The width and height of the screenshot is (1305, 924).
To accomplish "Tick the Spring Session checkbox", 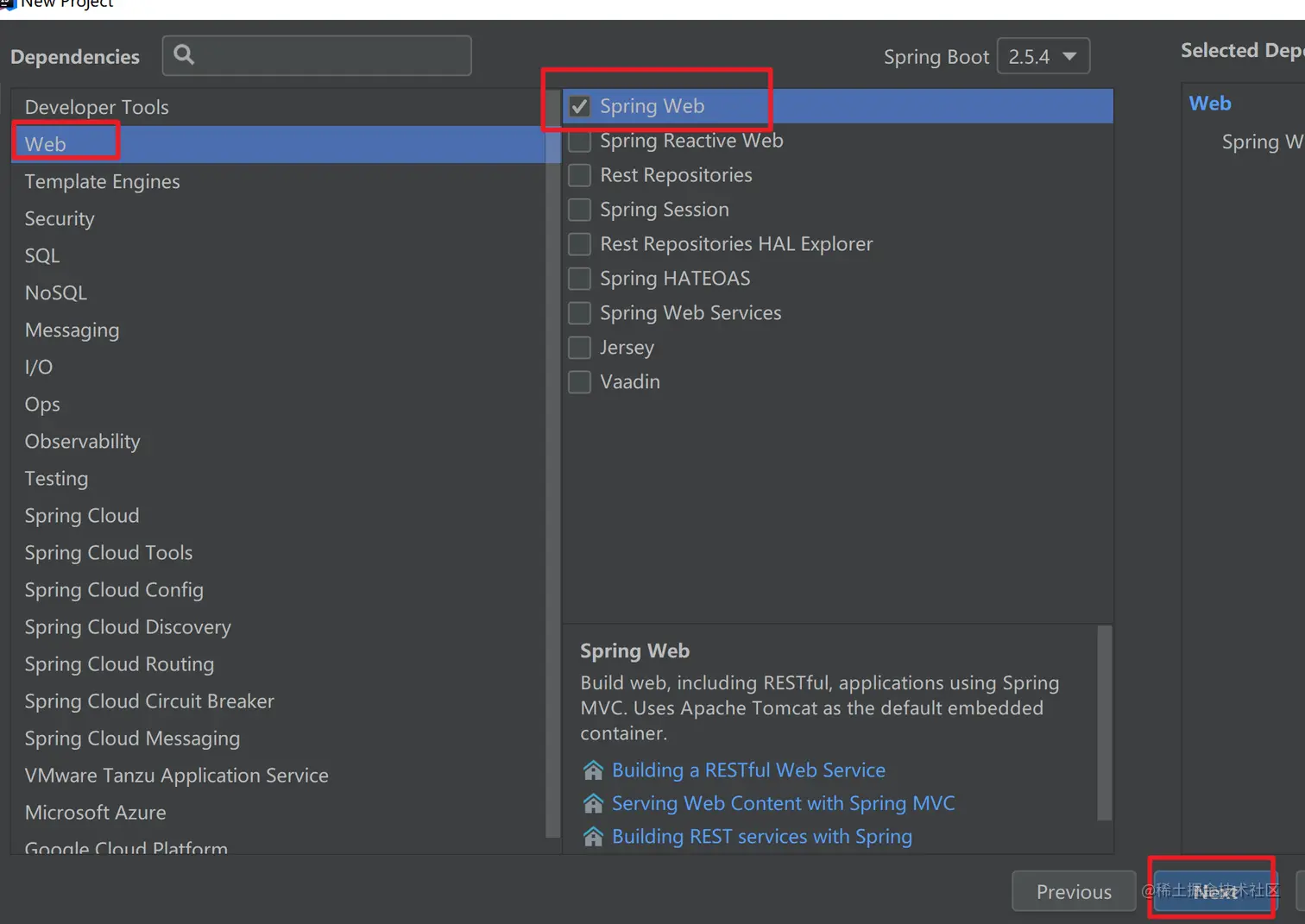I will [x=579, y=210].
